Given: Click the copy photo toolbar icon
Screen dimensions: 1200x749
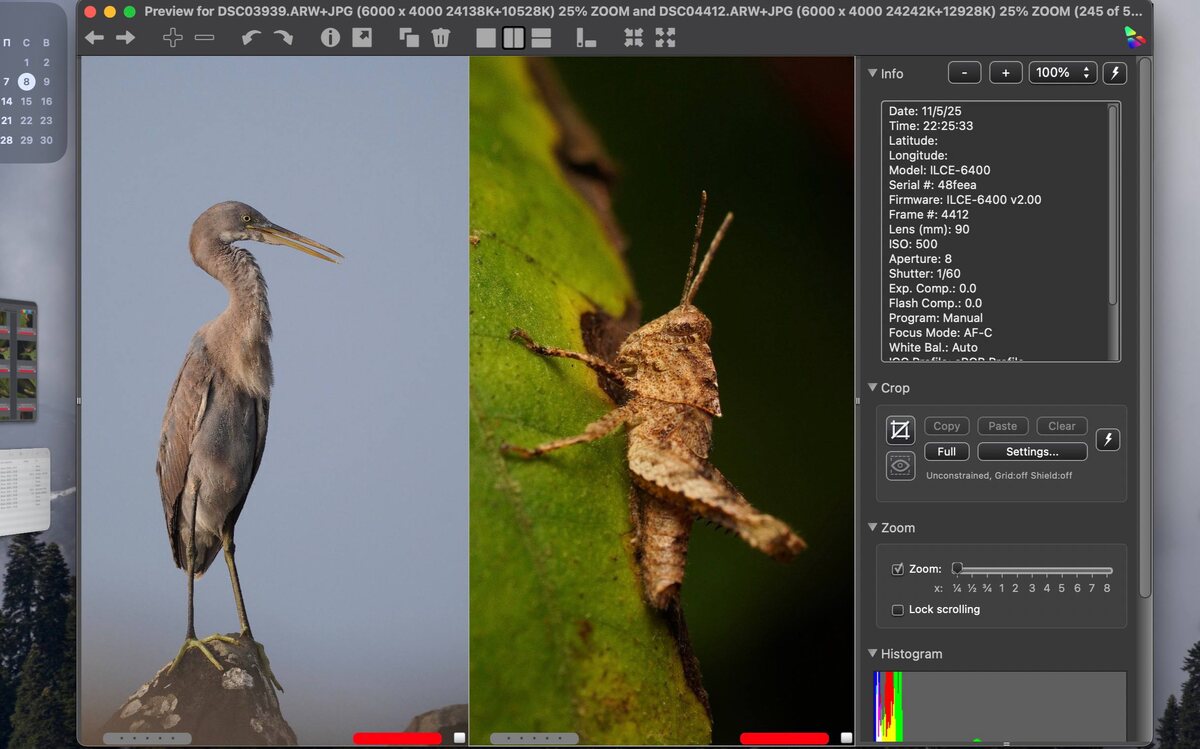Looking at the screenshot, I should [x=409, y=38].
